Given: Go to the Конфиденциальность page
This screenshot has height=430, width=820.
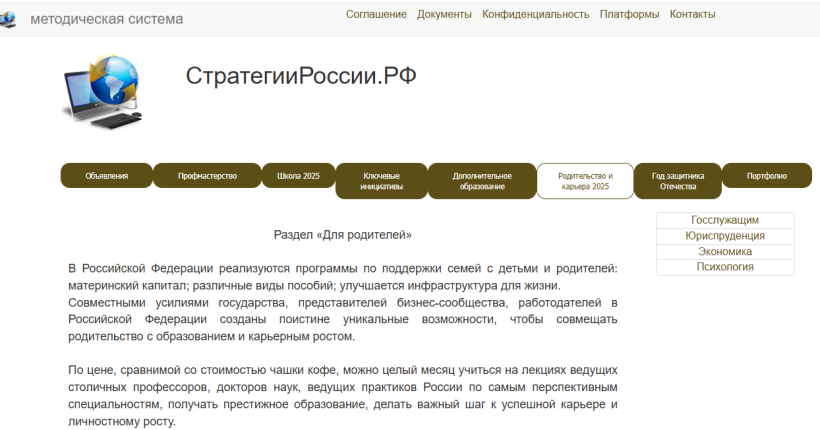Looking at the screenshot, I should coord(535,14).
